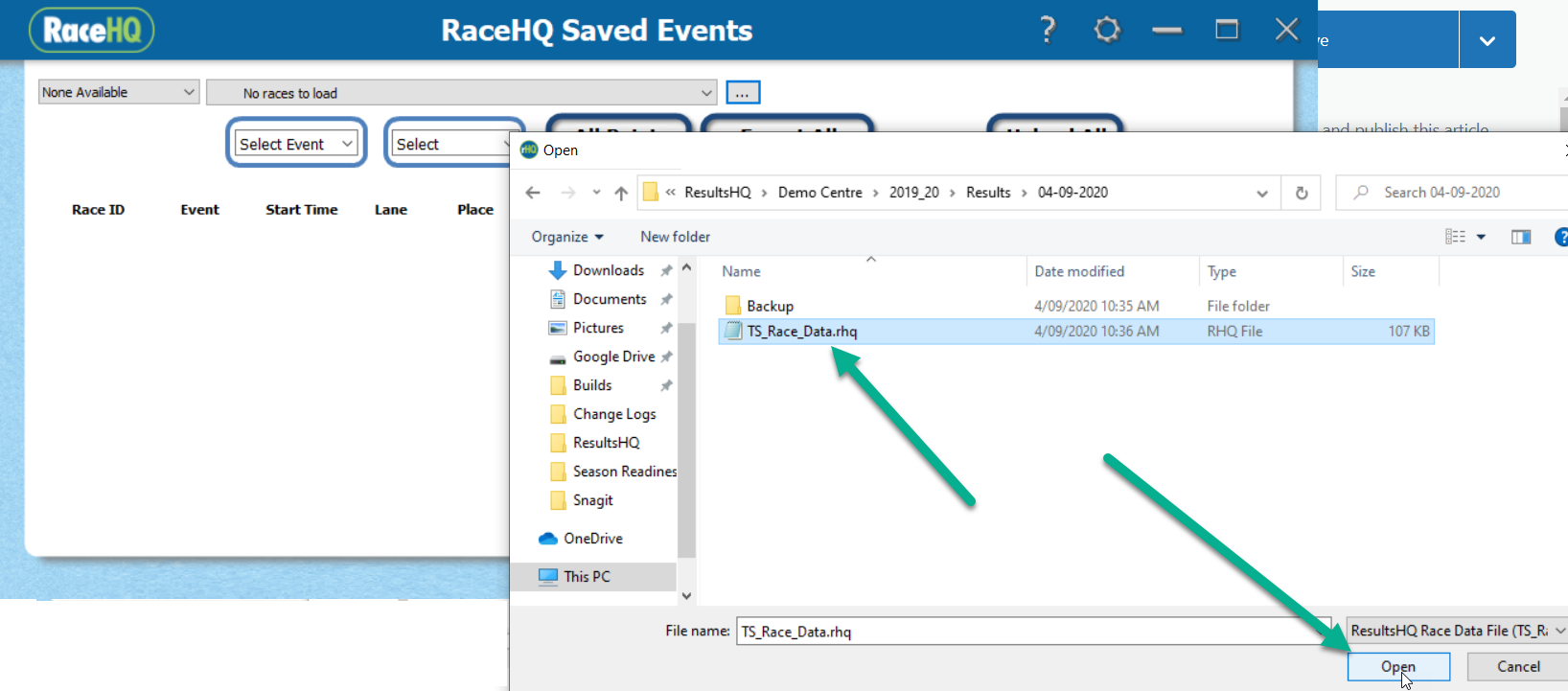Viewport: 1568px width, 691px height.
Task: Click 2019_20 in the path breadcrumb
Action: click(914, 193)
